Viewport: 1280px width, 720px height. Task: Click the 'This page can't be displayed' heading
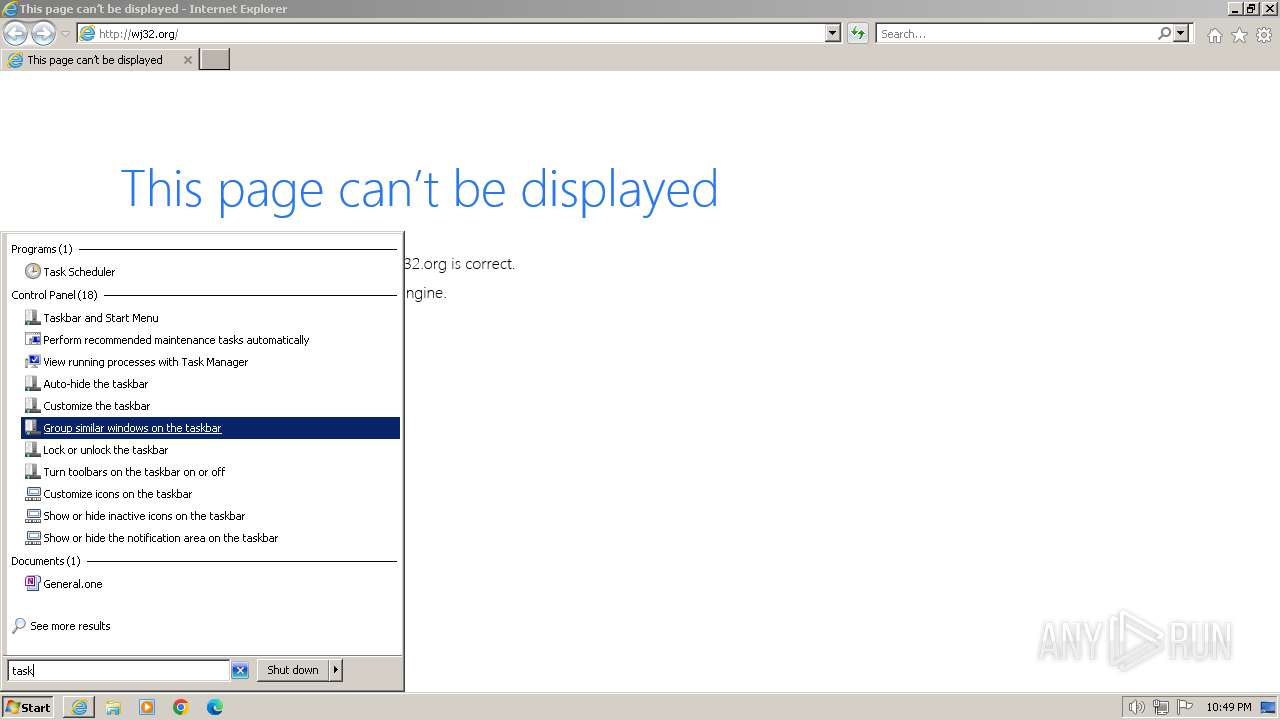coord(419,189)
